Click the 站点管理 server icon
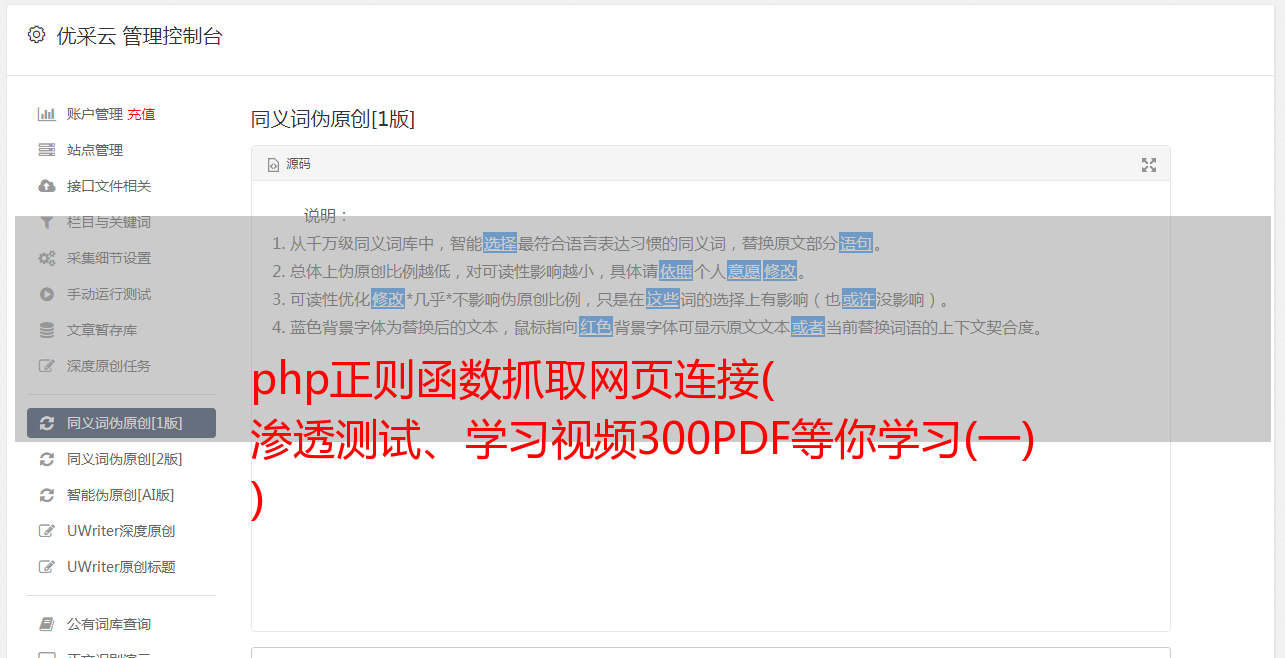This screenshot has height=658, width=1285. (46, 150)
